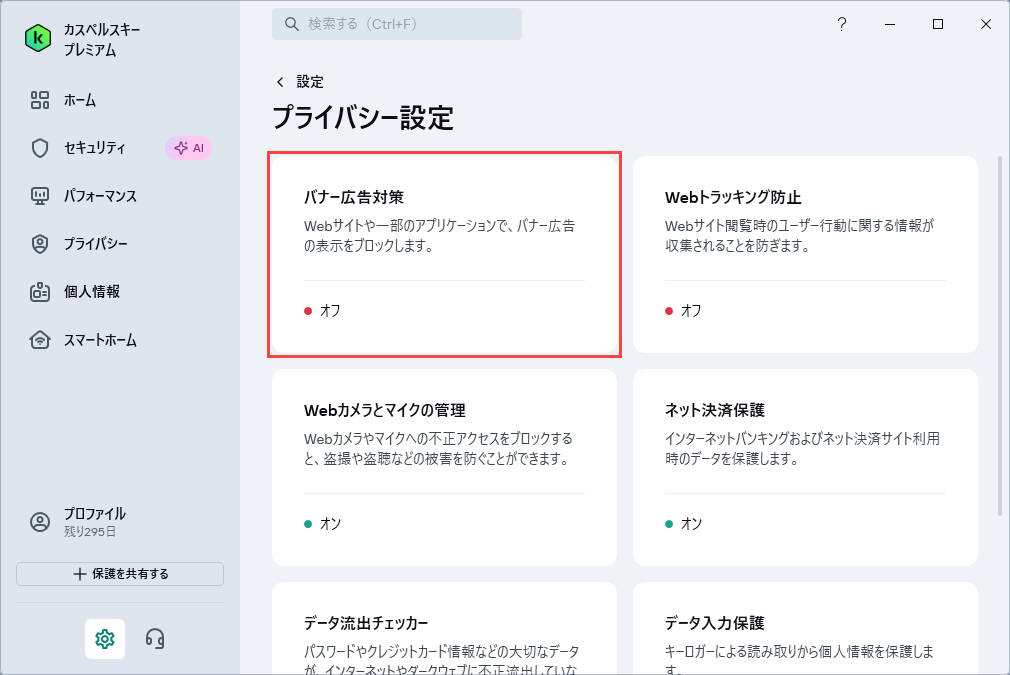Click オン status under Webカメラとマイクの管理

322,524
